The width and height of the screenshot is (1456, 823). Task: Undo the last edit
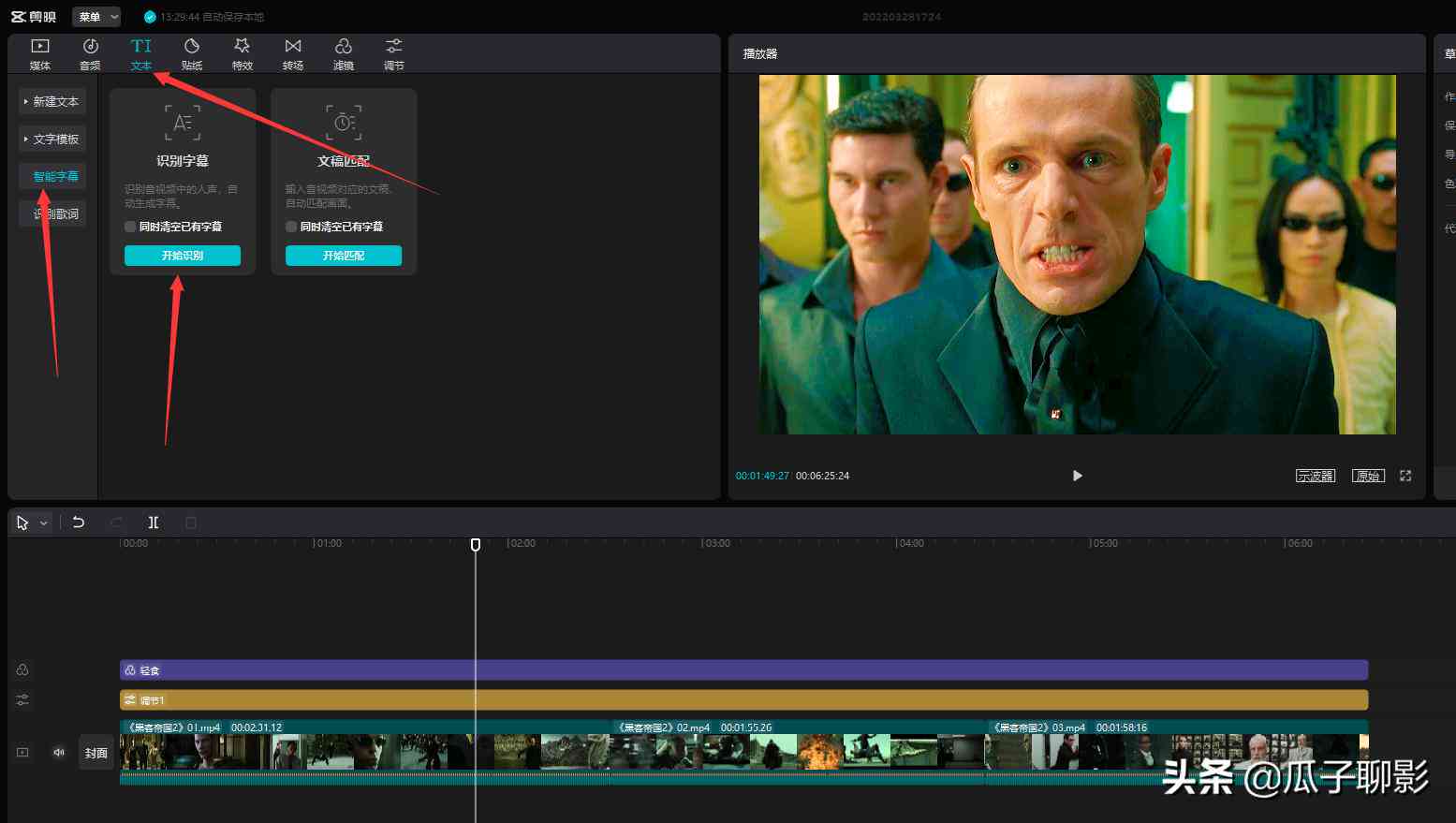pos(79,522)
